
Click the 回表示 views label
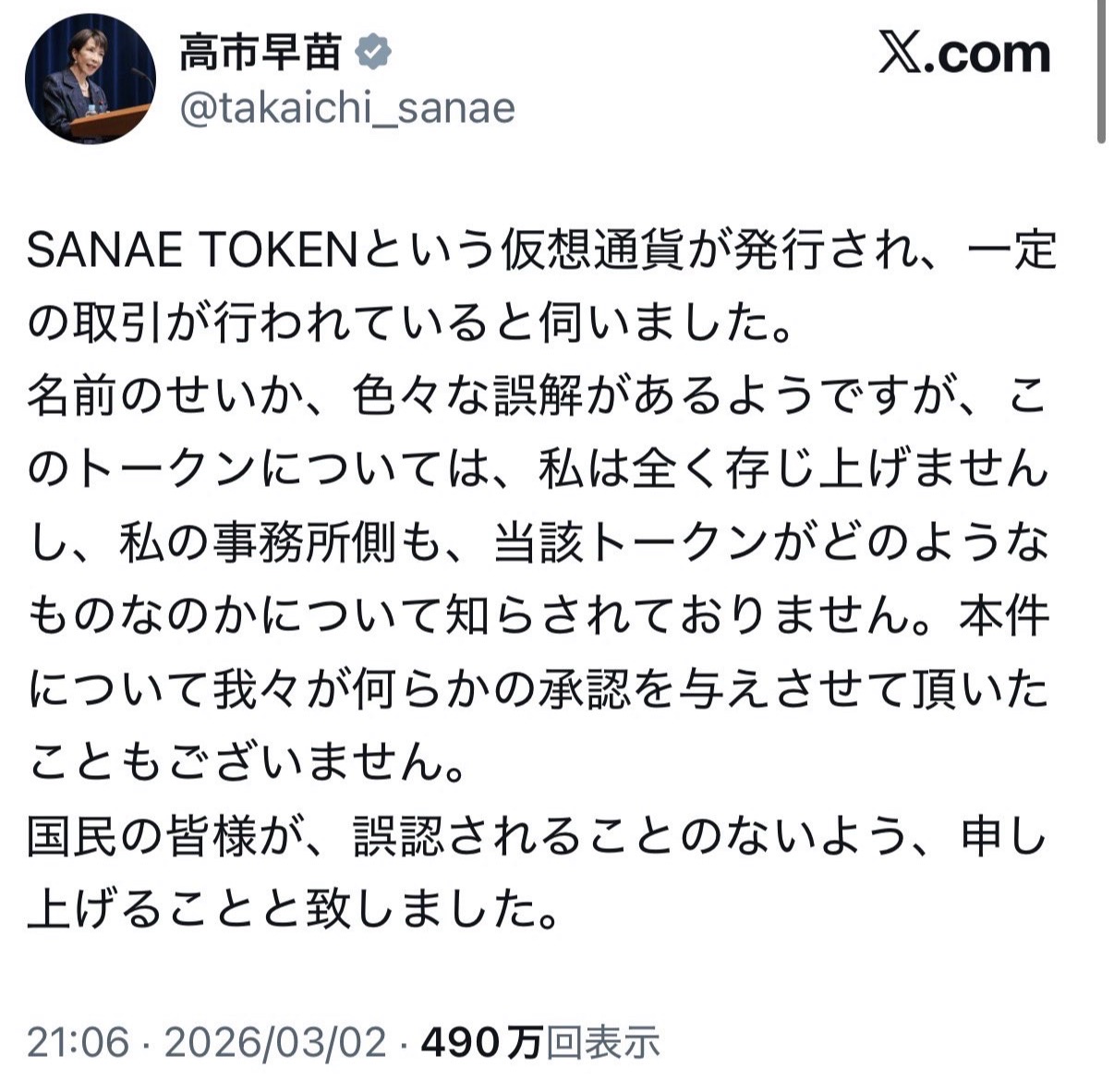pos(603,1043)
